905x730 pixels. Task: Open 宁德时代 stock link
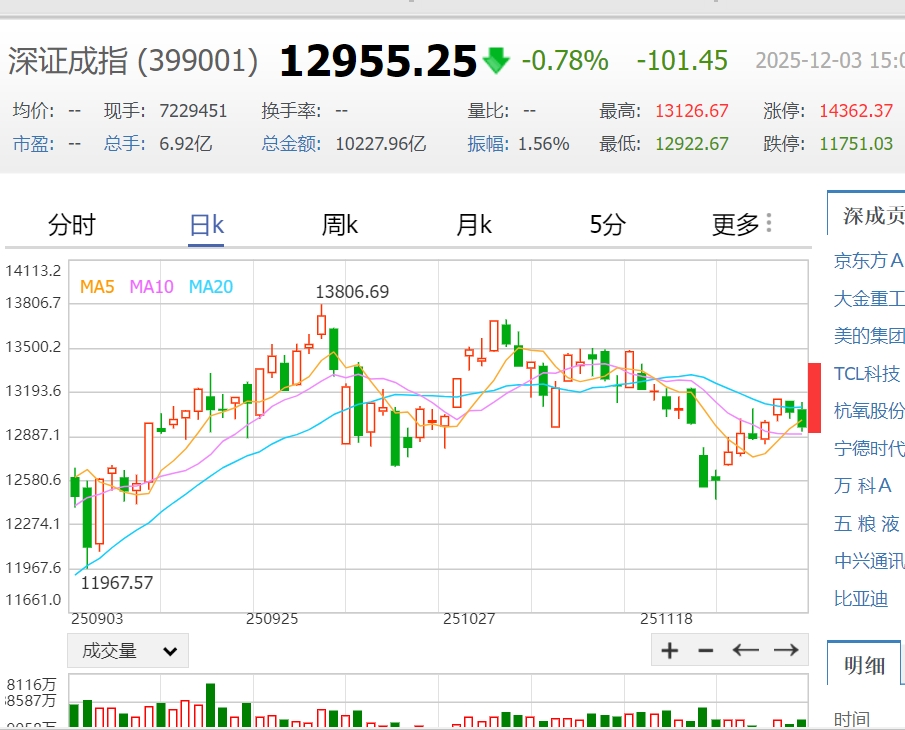(x=868, y=448)
